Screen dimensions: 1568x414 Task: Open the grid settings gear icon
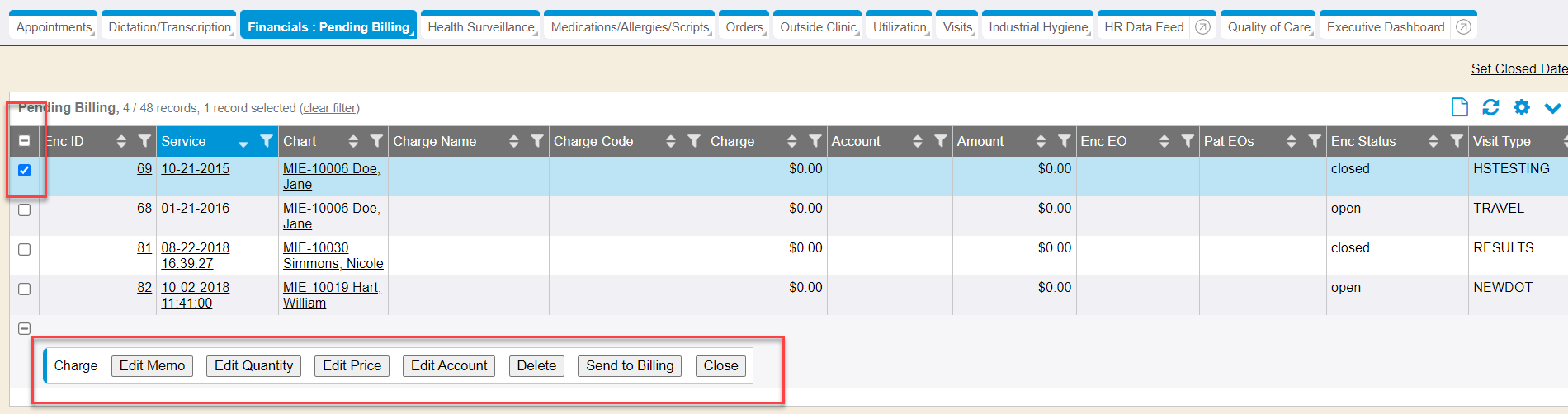tap(1522, 107)
